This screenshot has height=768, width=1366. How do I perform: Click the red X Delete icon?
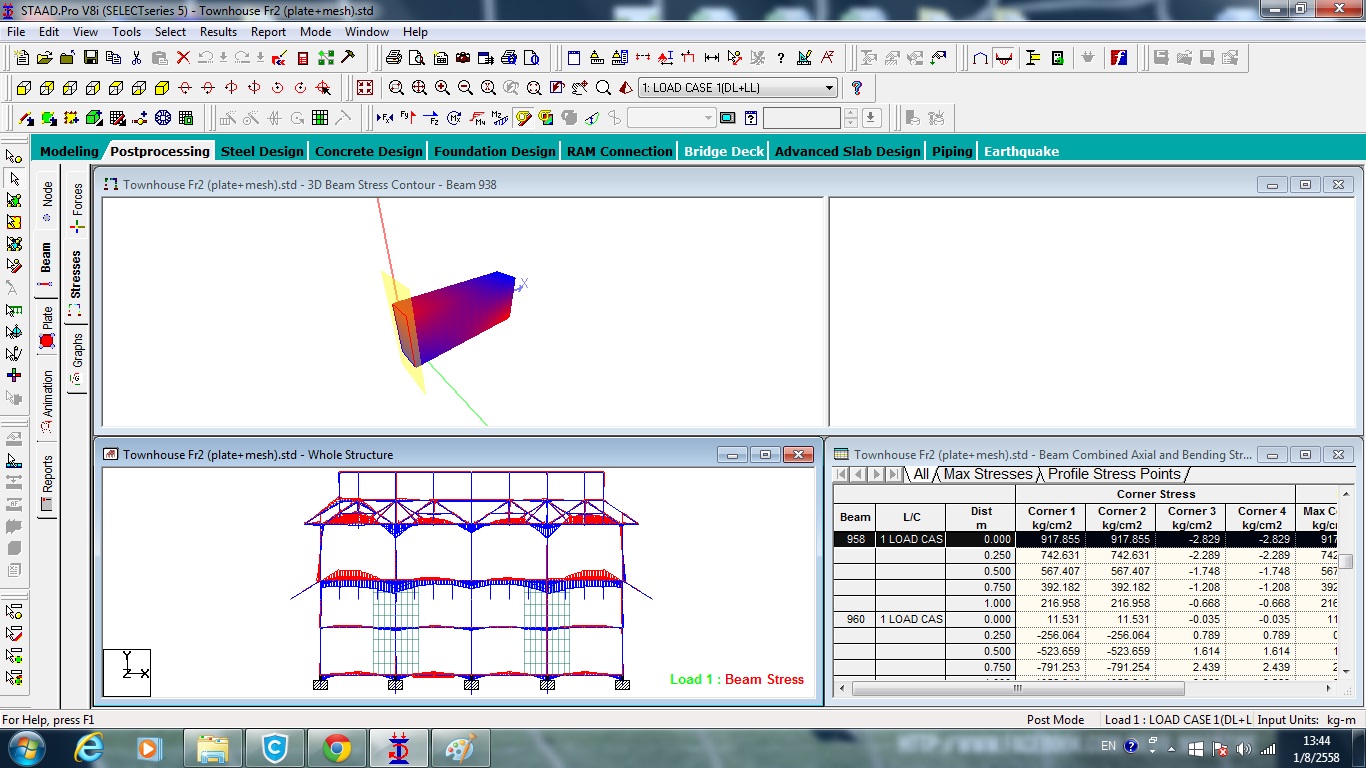pyautogui.click(x=183, y=57)
